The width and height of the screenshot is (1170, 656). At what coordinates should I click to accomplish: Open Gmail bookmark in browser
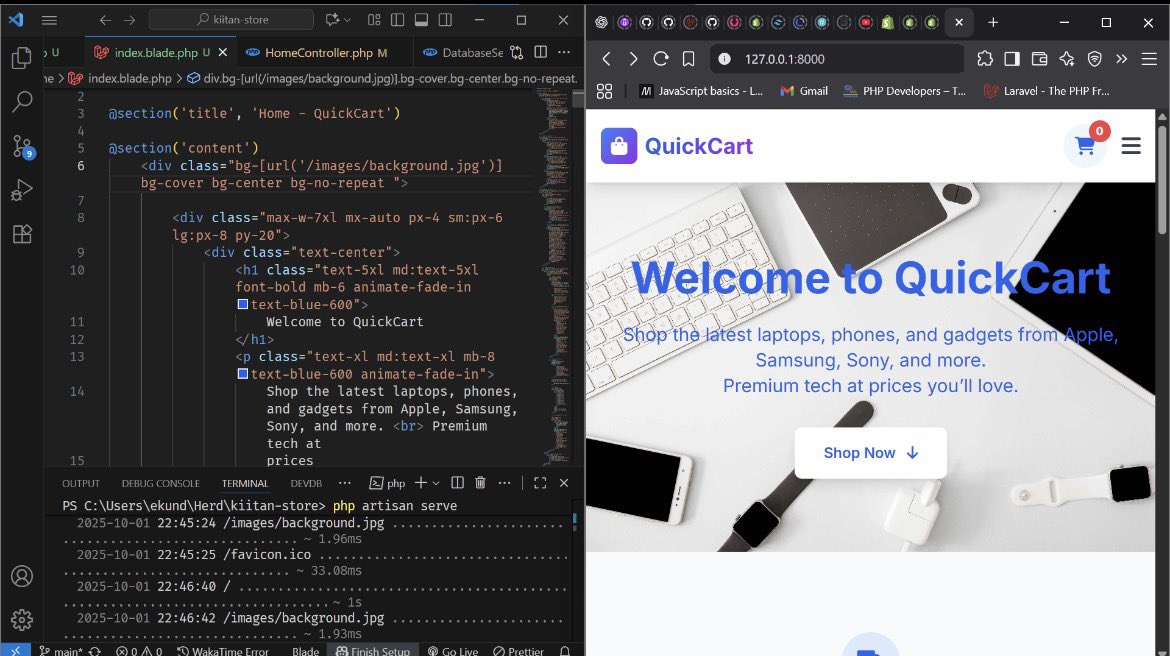(804, 91)
